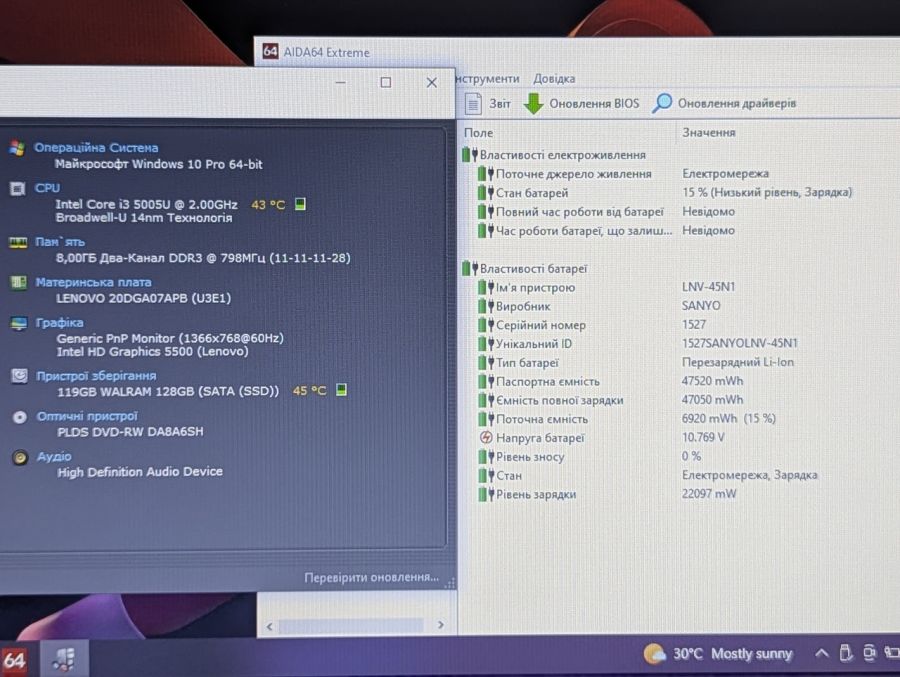Image resolution: width=900 pixels, height=677 pixels.
Task: Click the Пристрої зберігання drive icon
Action: pyautogui.click(x=19, y=376)
